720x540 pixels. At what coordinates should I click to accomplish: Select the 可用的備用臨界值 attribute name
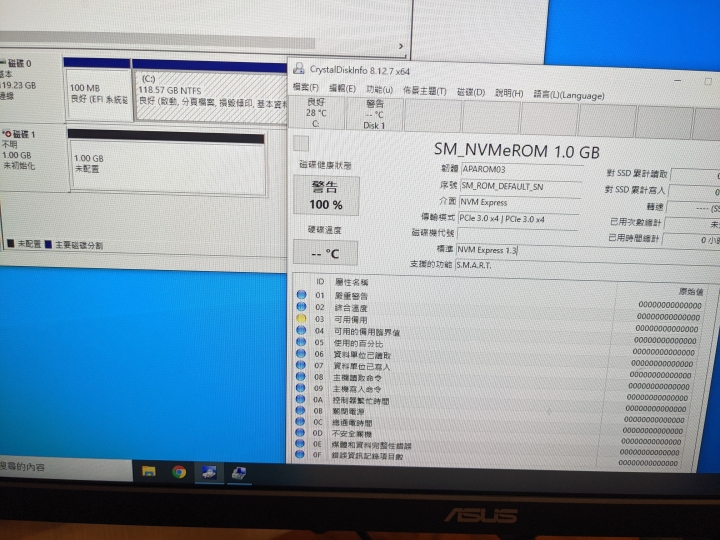point(366,332)
